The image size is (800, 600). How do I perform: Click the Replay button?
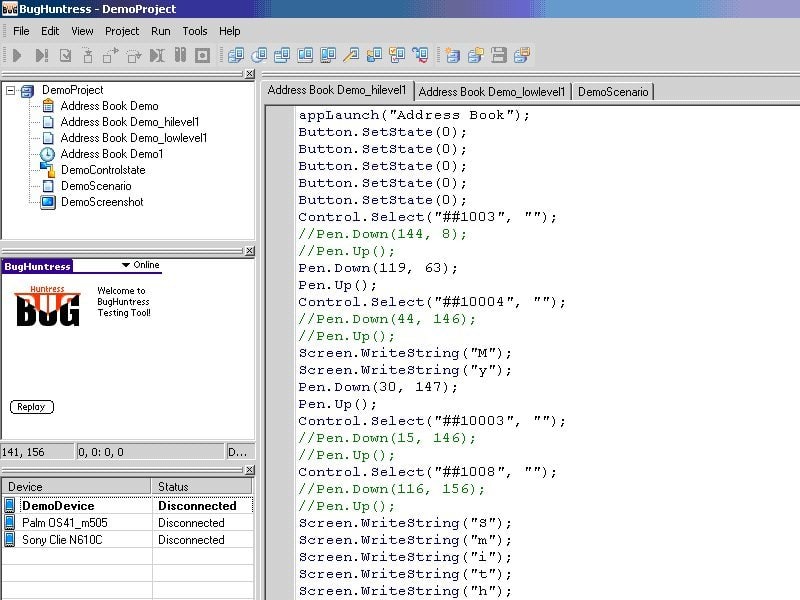pos(32,407)
